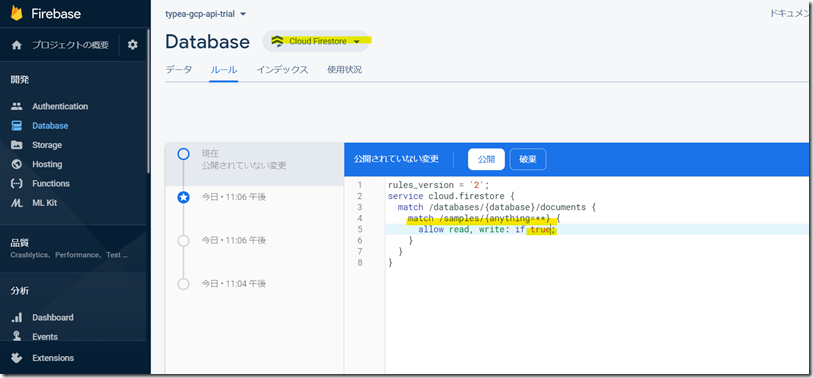Open the typea-gcp-api-trial project dropdown
The height and width of the screenshot is (378, 813).
[x=205, y=13]
